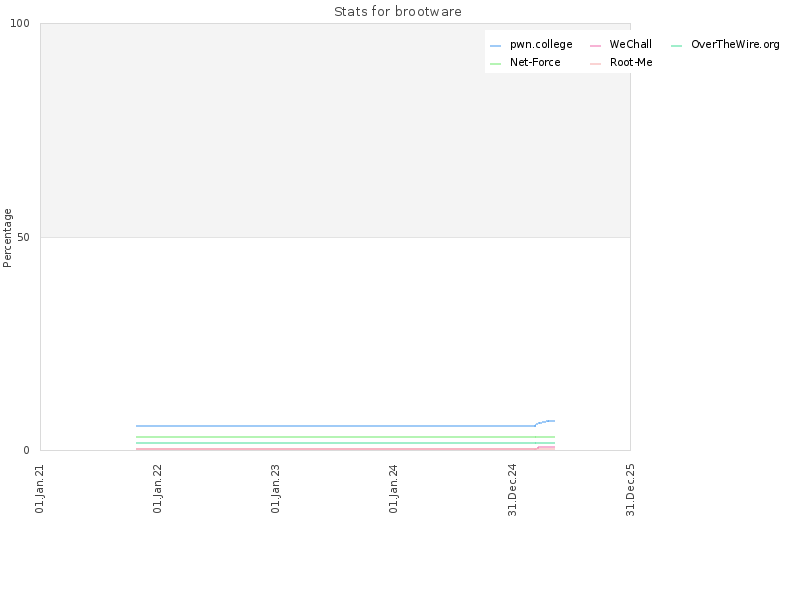
Task: Select the 01.Jan.24 x-axis tick label
Action: click(393, 488)
